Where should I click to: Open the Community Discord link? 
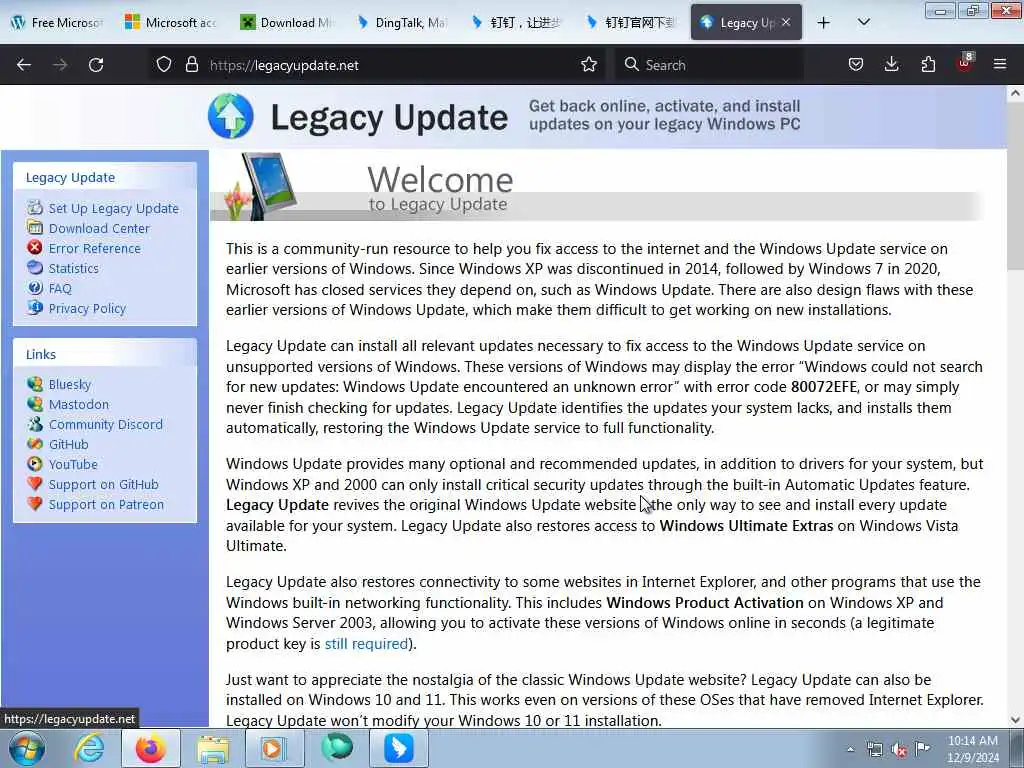(x=106, y=424)
